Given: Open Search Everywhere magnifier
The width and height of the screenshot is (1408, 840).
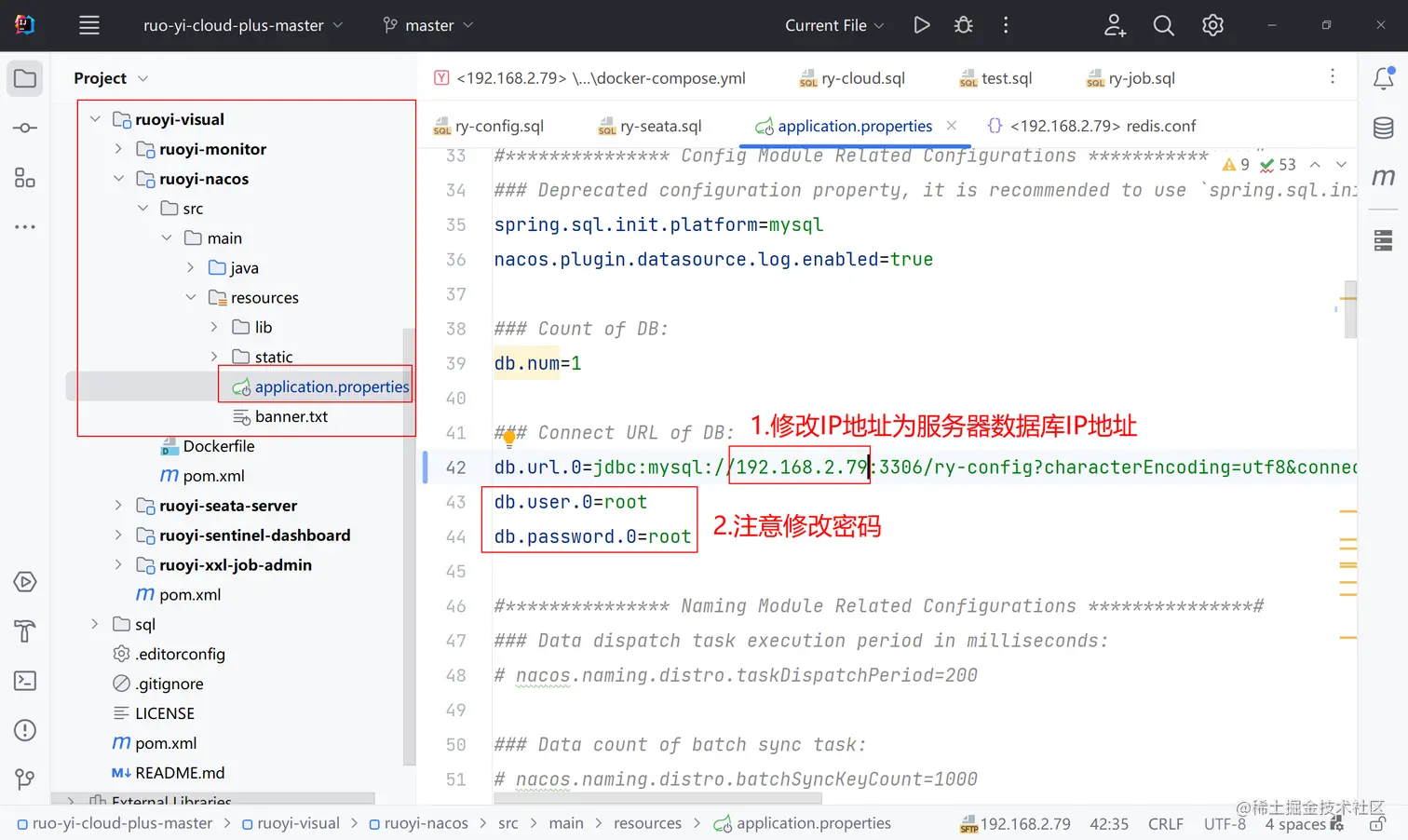Looking at the screenshot, I should (x=1163, y=25).
